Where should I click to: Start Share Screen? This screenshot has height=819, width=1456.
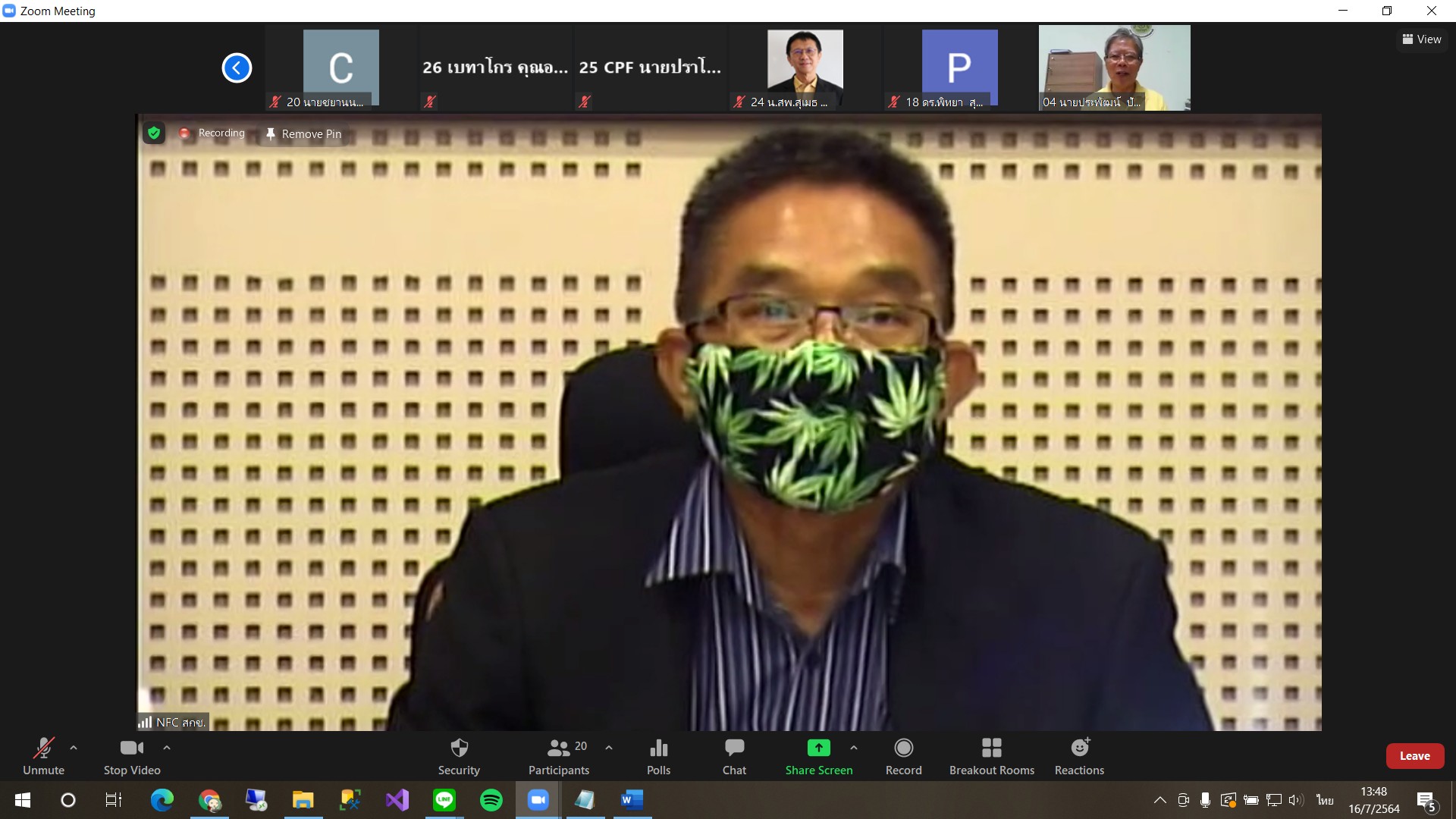[x=818, y=756]
